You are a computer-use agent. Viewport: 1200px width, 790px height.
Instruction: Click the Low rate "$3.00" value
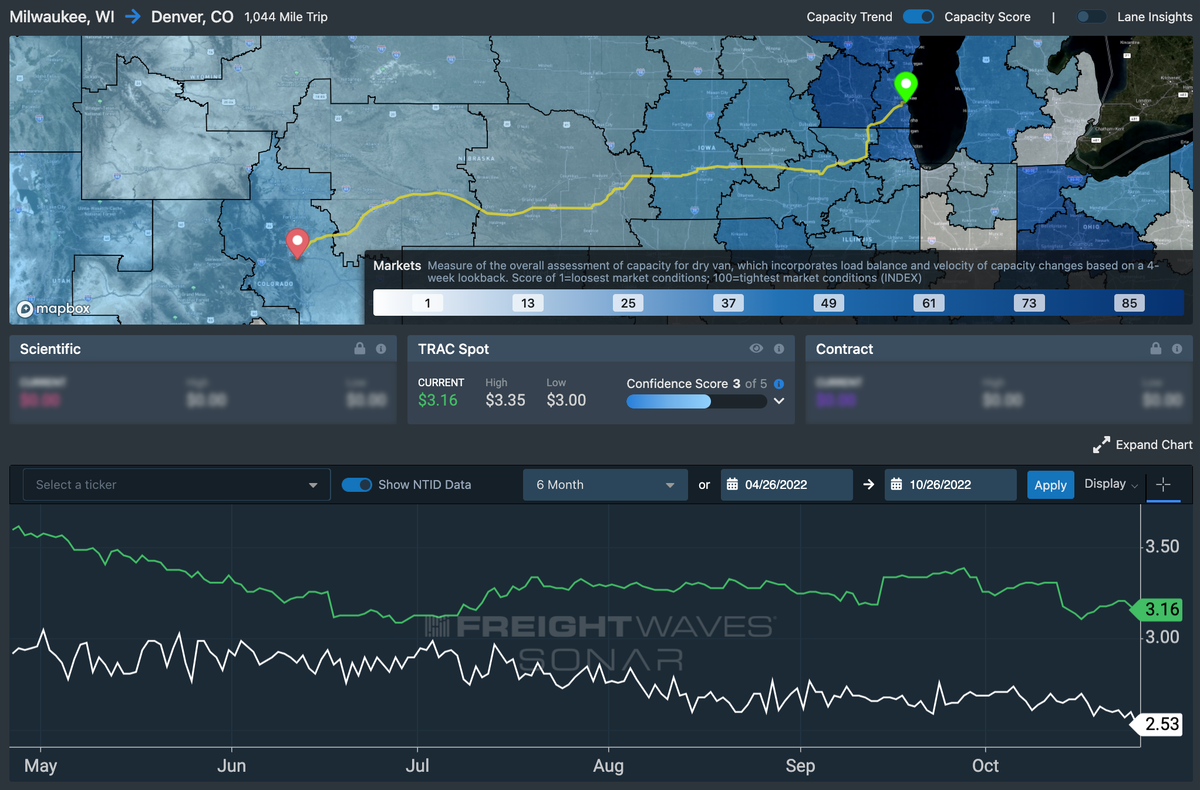[566, 400]
